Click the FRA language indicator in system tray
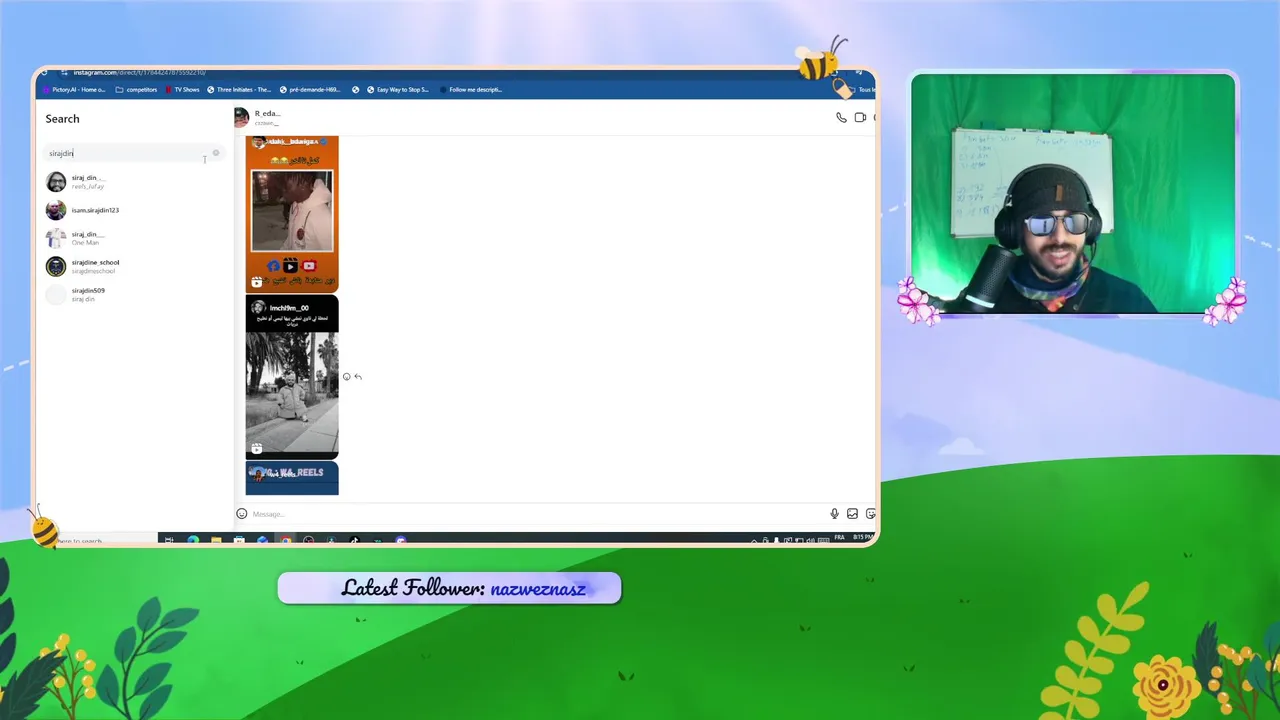 pos(839,538)
